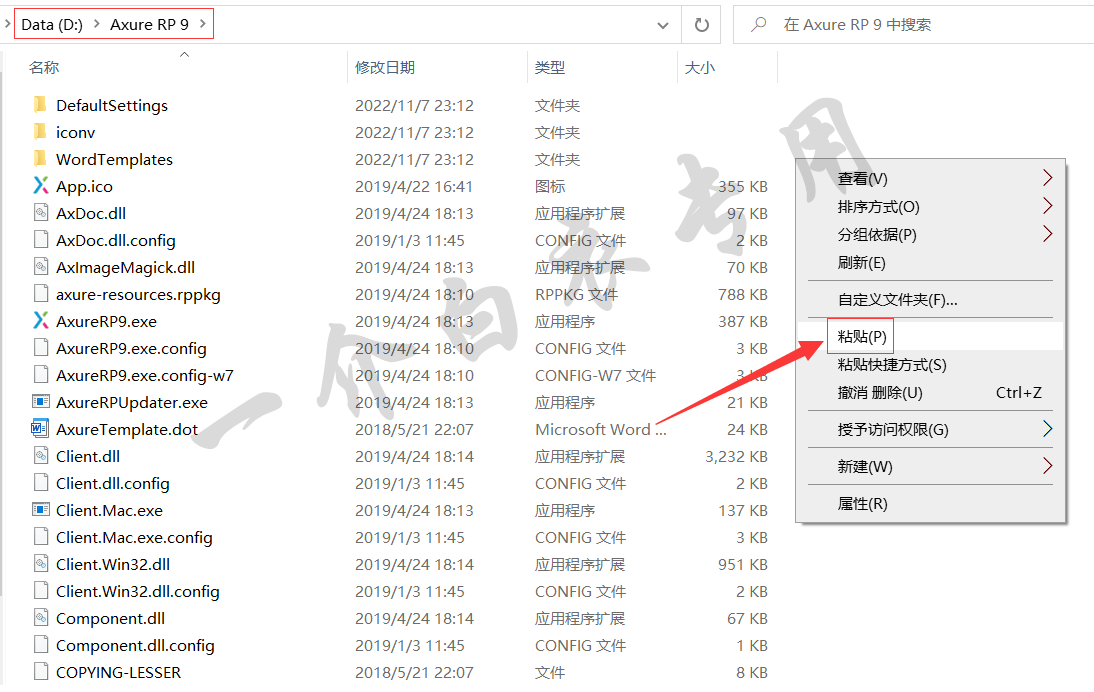Click the AxureRPUpdater.exe icon
The image size is (1094, 692).
40,402
